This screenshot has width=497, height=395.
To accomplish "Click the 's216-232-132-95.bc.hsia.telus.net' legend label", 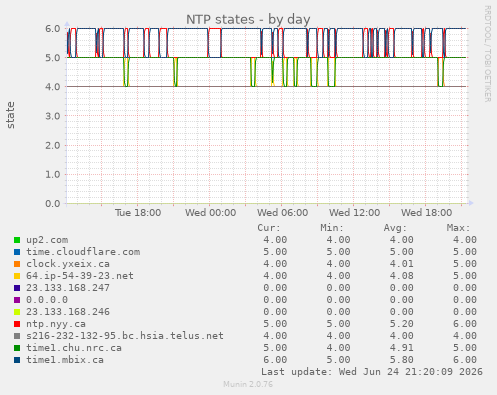I will [125, 336].
